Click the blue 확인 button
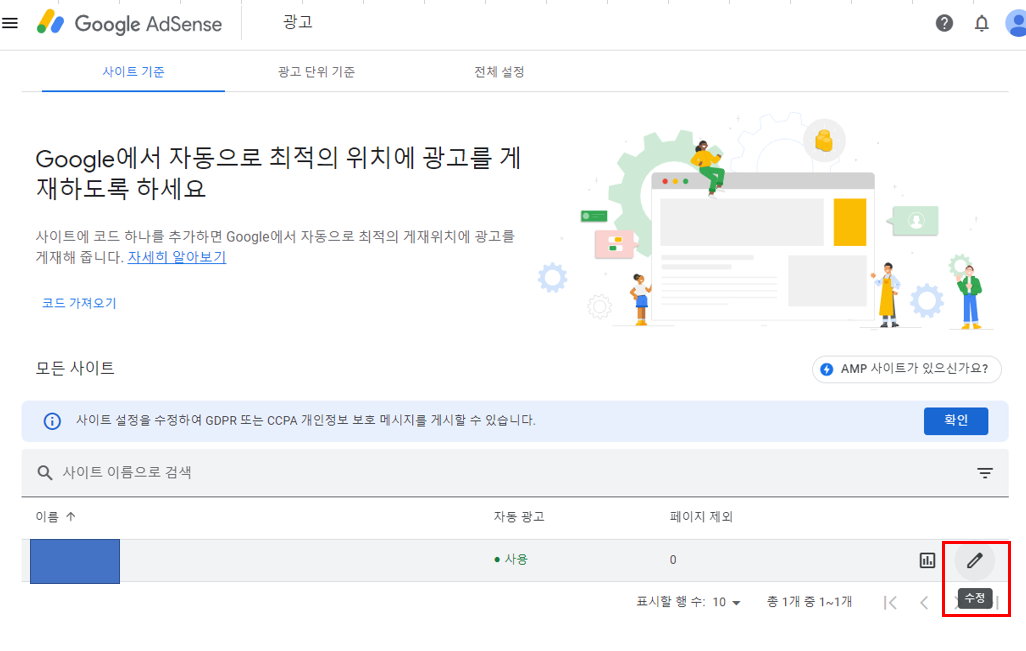The image size is (1026, 651). click(x=955, y=421)
